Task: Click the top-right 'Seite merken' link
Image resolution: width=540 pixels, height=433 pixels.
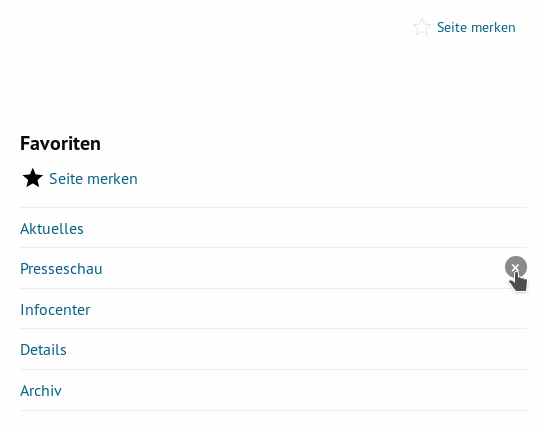Action: click(x=476, y=27)
